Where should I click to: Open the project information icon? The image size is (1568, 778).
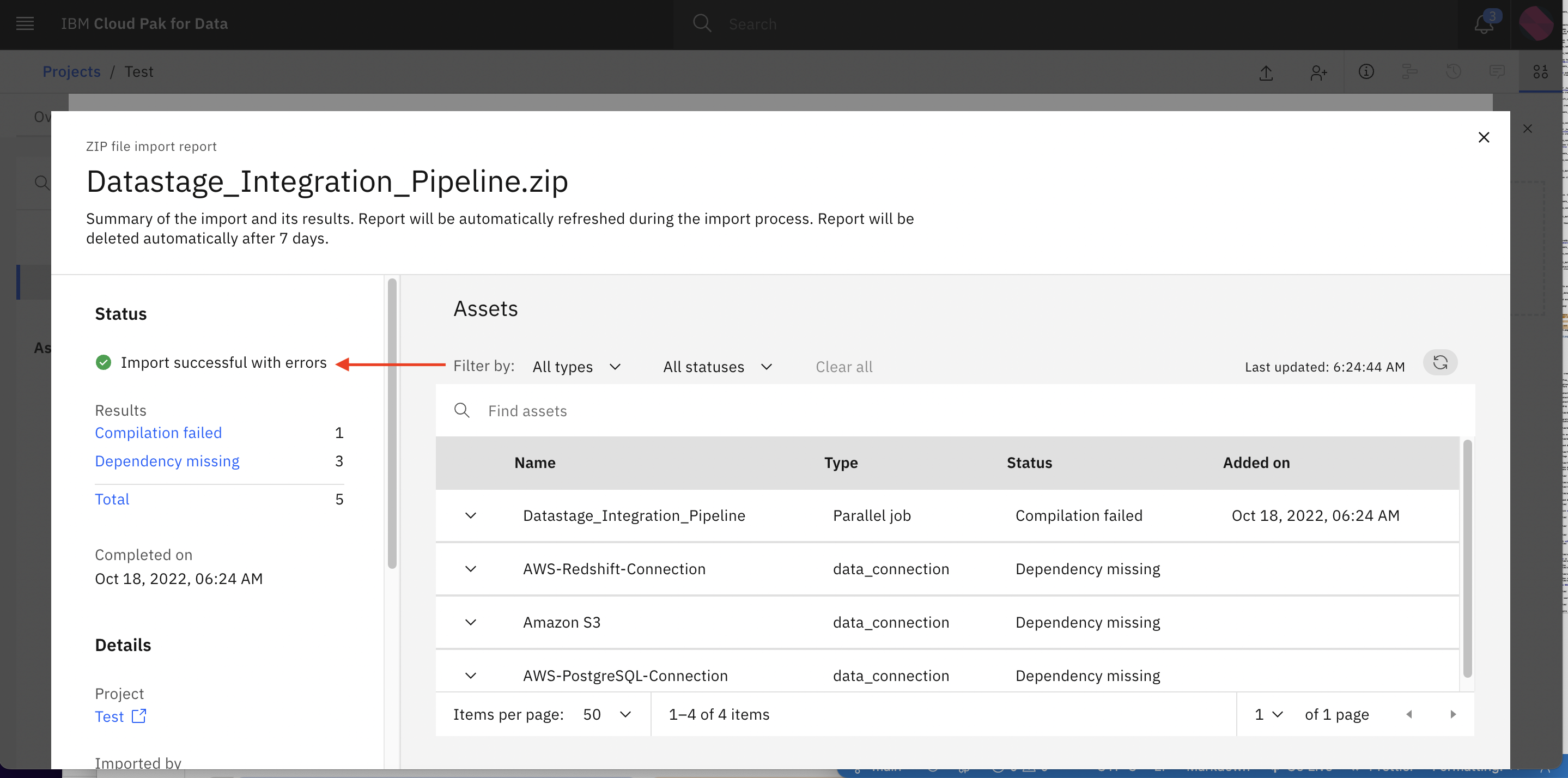(x=1366, y=72)
